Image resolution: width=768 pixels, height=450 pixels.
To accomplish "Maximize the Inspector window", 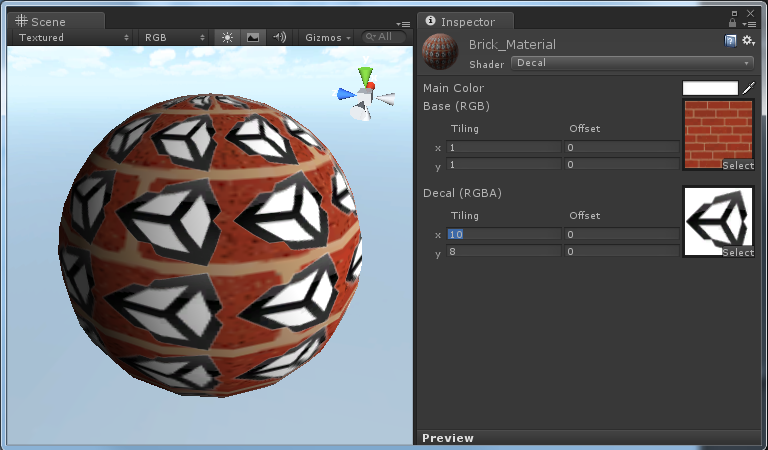I will coord(734,13).
